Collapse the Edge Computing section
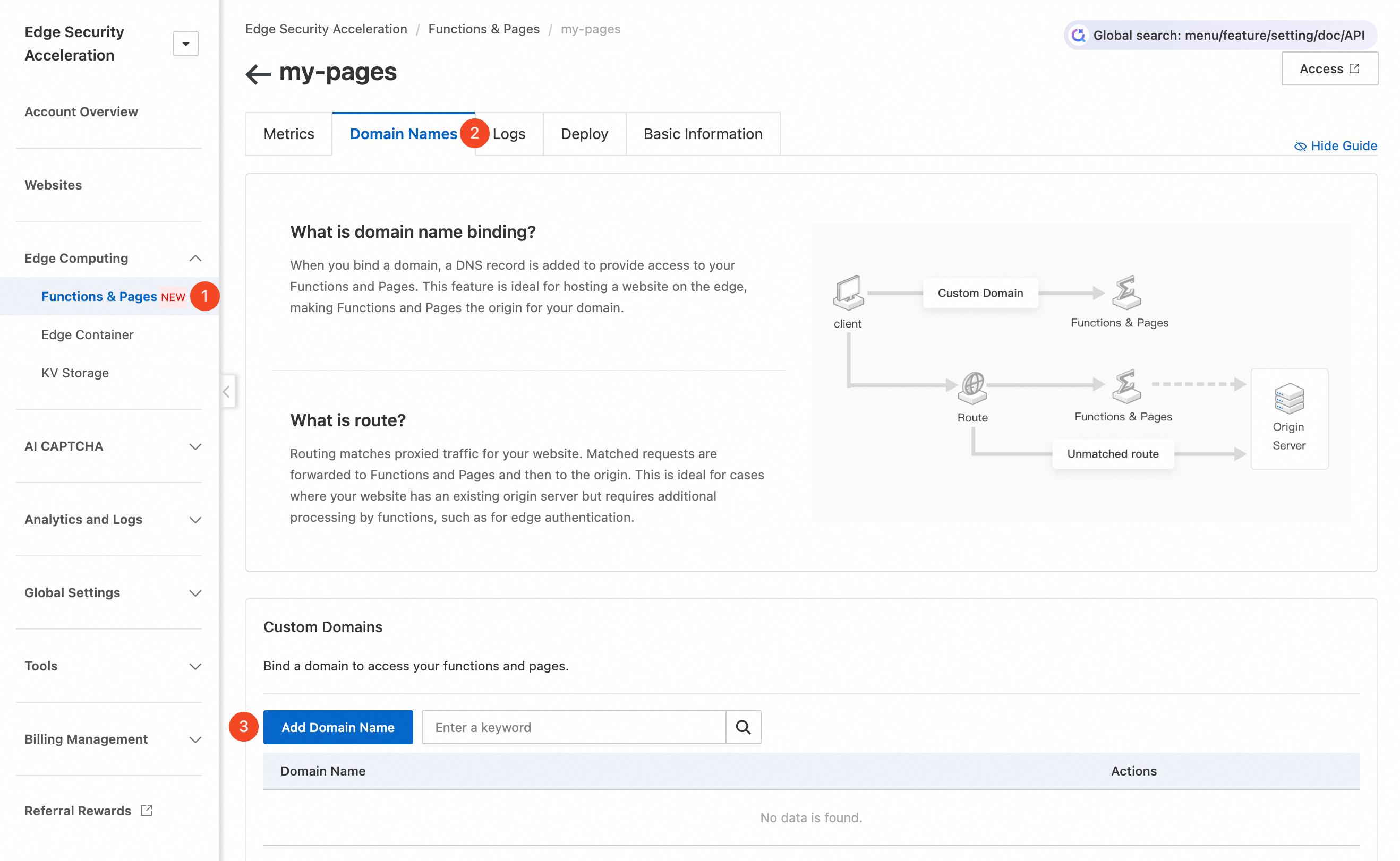Image resolution: width=1400 pixels, height=861 pixels. pos(195,258)
